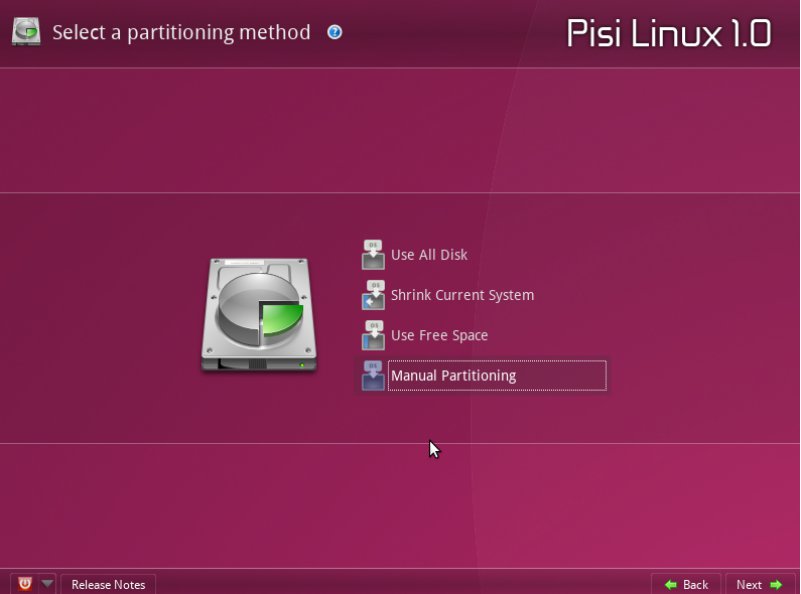Click the red shield icon in bottom bar
801x594 pixels.
[x=24, y=584]
